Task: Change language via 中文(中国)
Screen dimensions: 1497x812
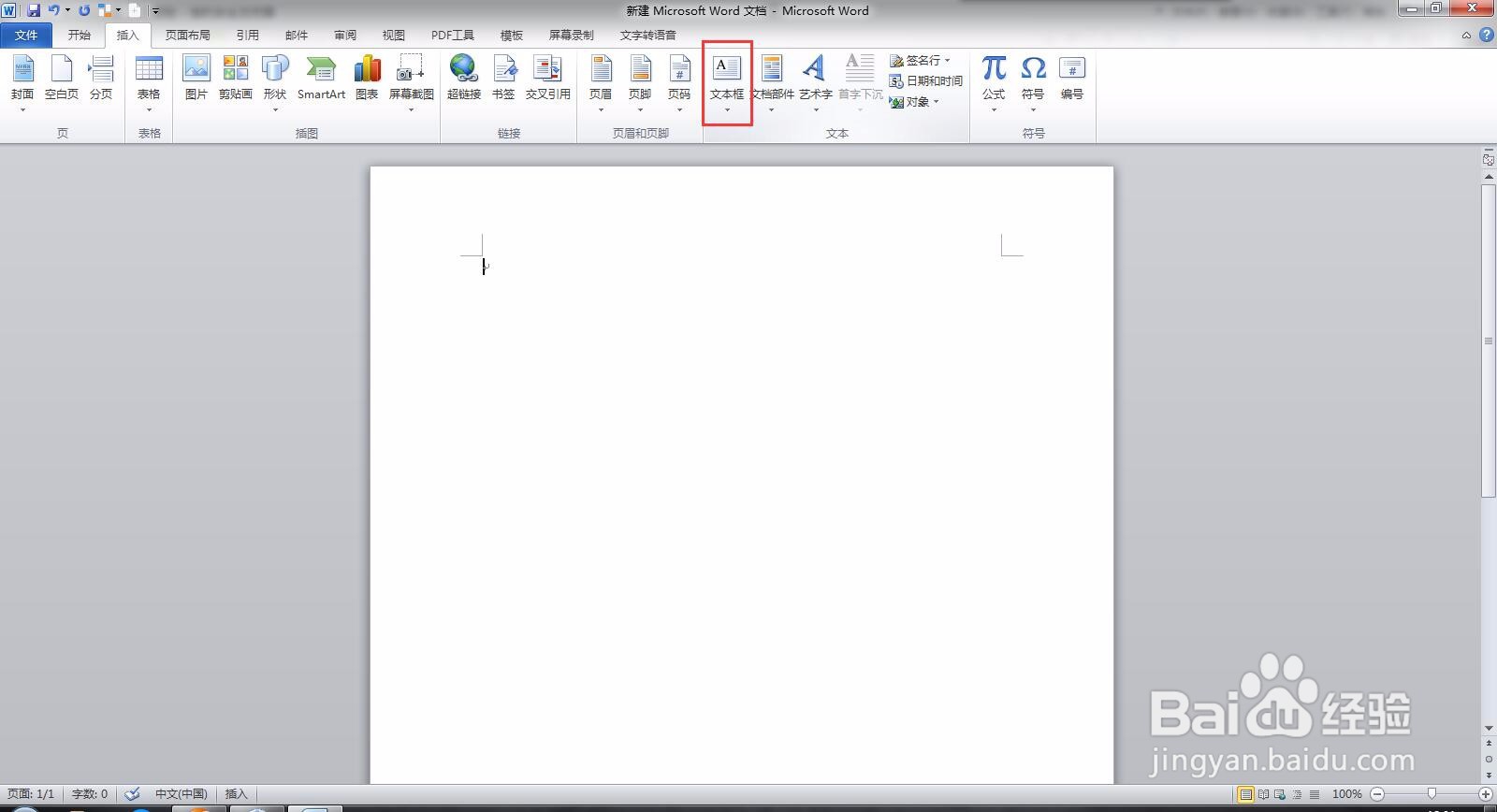Action: click(181, 793)
